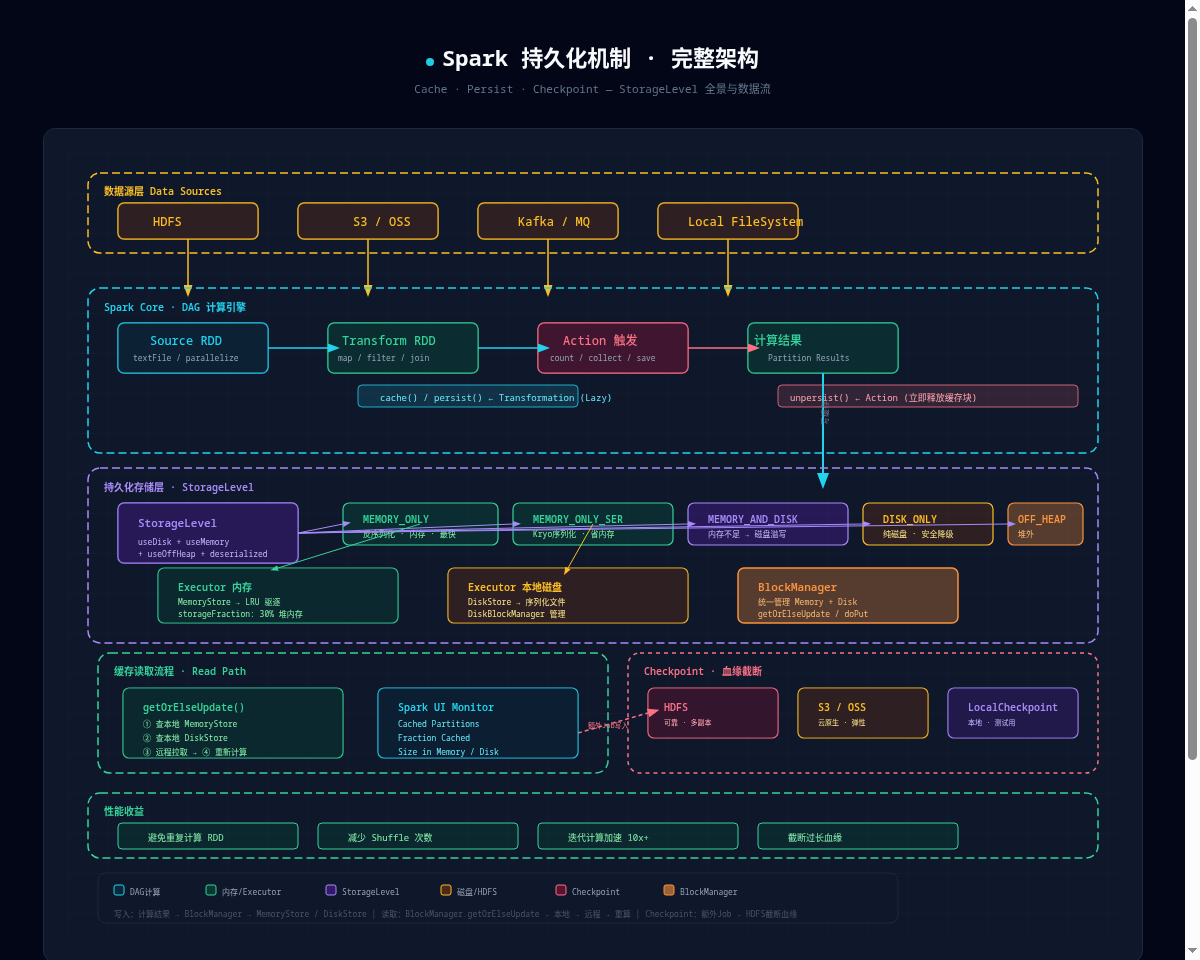Select the purple StorageLevel box with useDisk flags
This screenshot has height=960, width=1200.
pos(208,533)
